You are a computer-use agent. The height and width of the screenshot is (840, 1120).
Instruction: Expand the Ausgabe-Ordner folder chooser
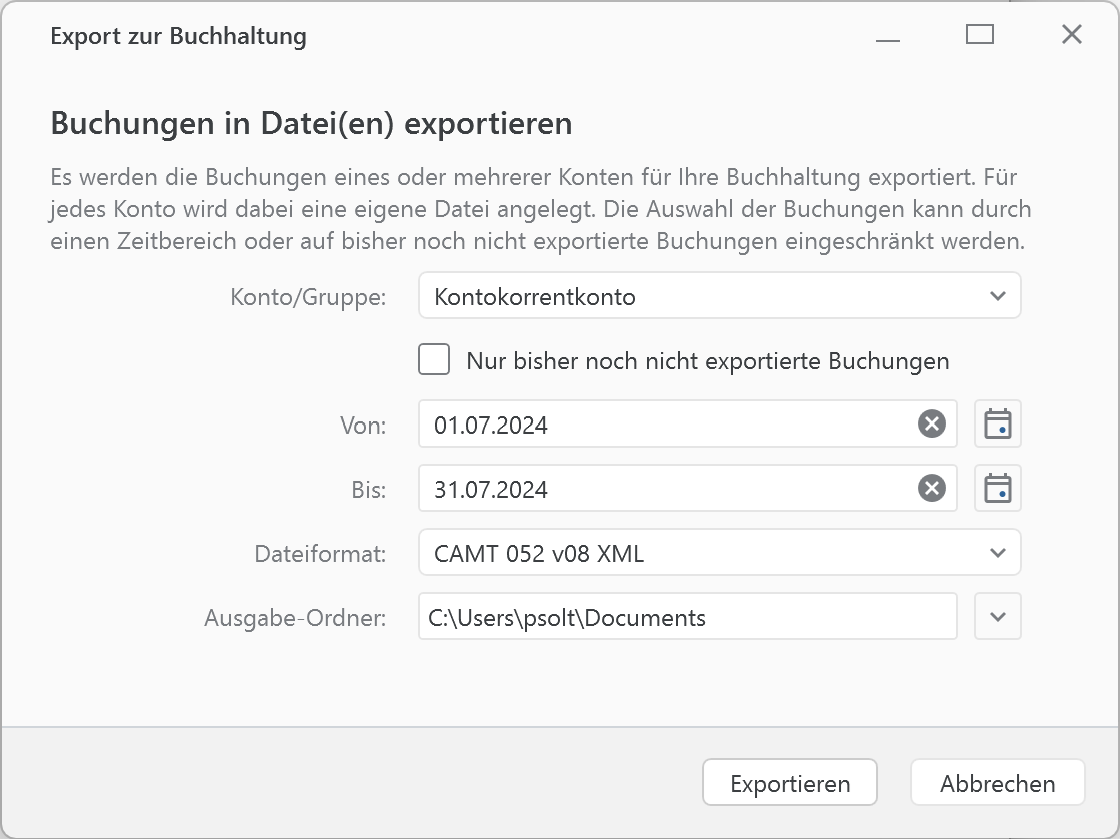coord(997,616)
